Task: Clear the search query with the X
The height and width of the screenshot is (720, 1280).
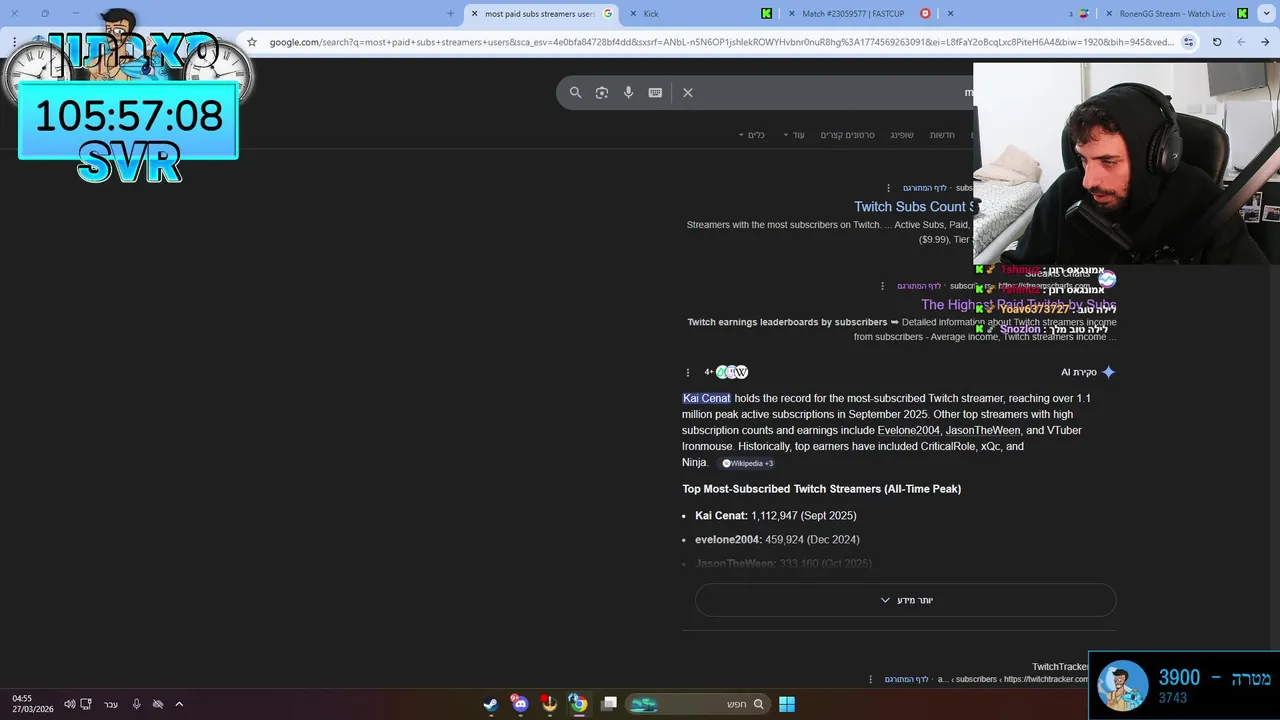Action: coord(688,92)
